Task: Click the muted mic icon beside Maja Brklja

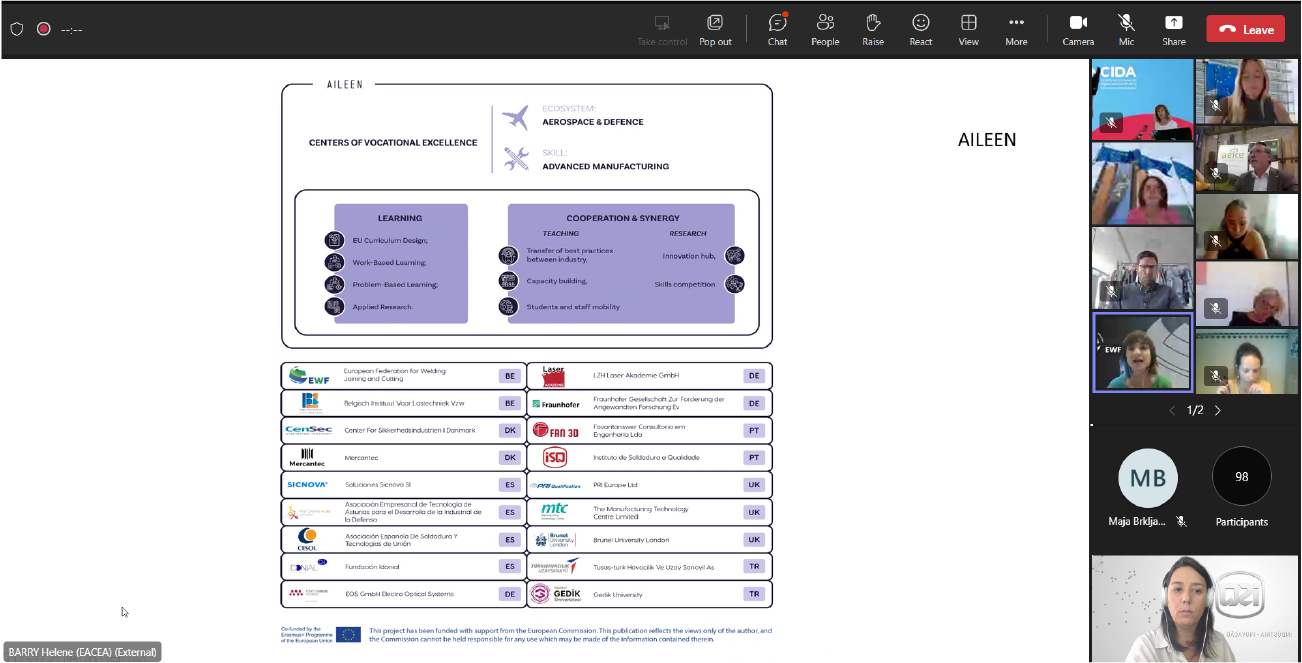Action: click(x=1181, y=521)
